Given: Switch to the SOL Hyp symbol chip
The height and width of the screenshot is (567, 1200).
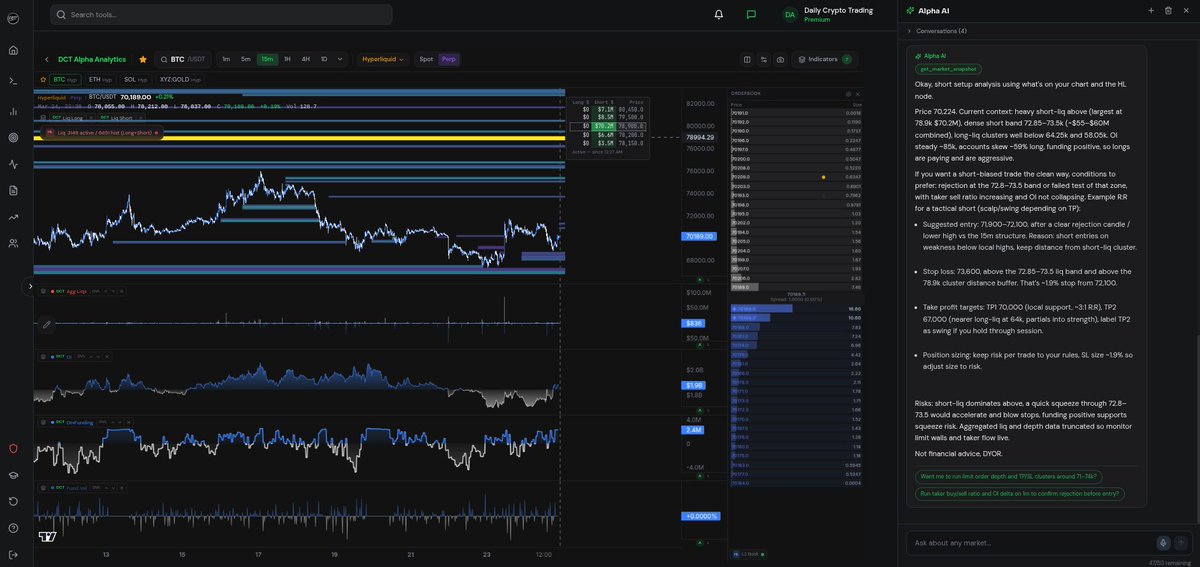Looking at the screenshot, I should [x=136, y=79].
